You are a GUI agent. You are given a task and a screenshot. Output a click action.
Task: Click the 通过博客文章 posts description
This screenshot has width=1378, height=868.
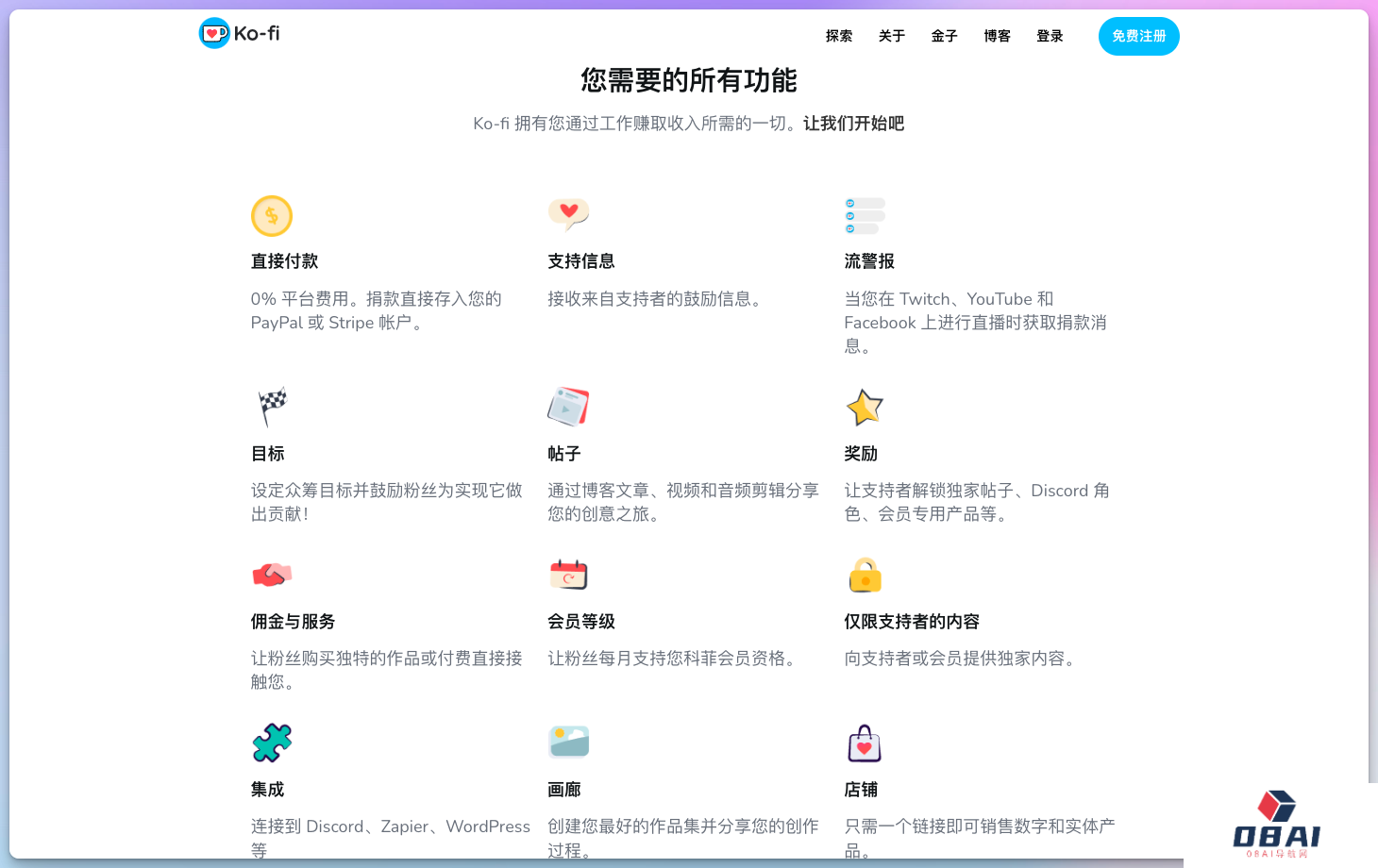(683, 502)
